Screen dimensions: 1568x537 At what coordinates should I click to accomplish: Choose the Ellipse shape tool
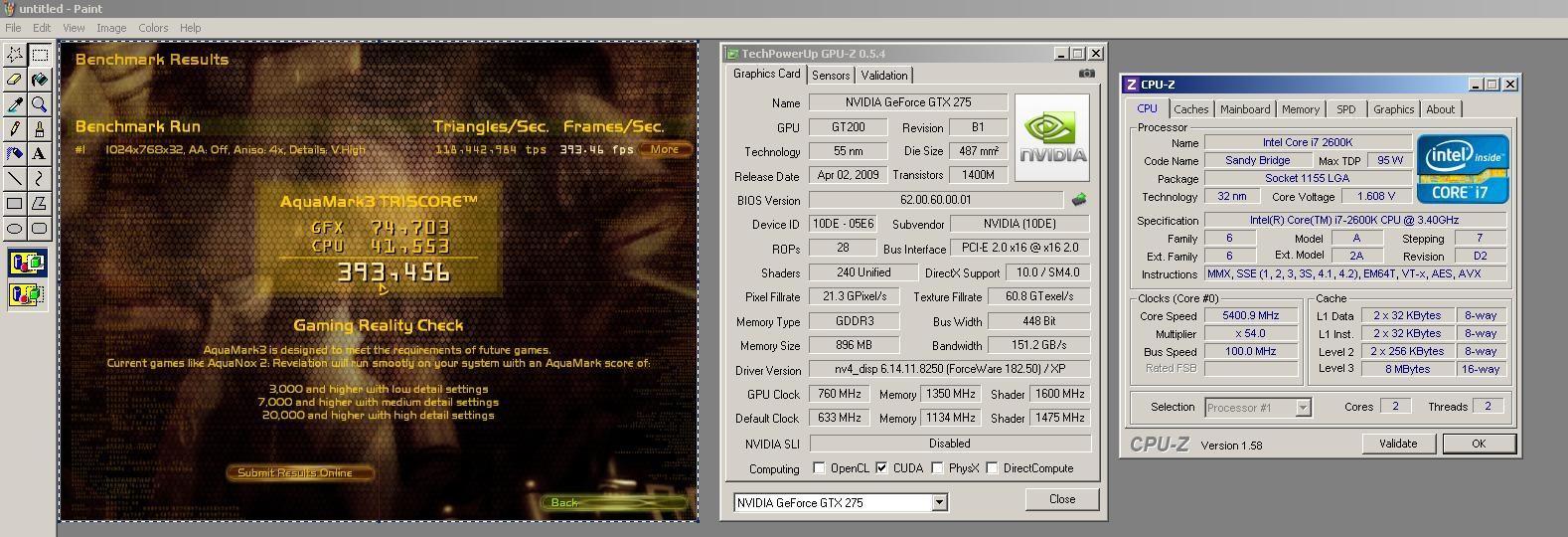[x=15, y=229]
